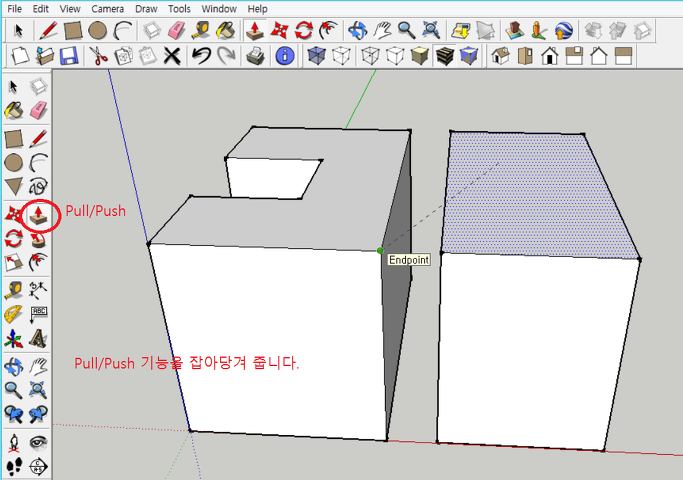Click the Share Component icon
The image size is (683, 480).
(x=642, y=30)
